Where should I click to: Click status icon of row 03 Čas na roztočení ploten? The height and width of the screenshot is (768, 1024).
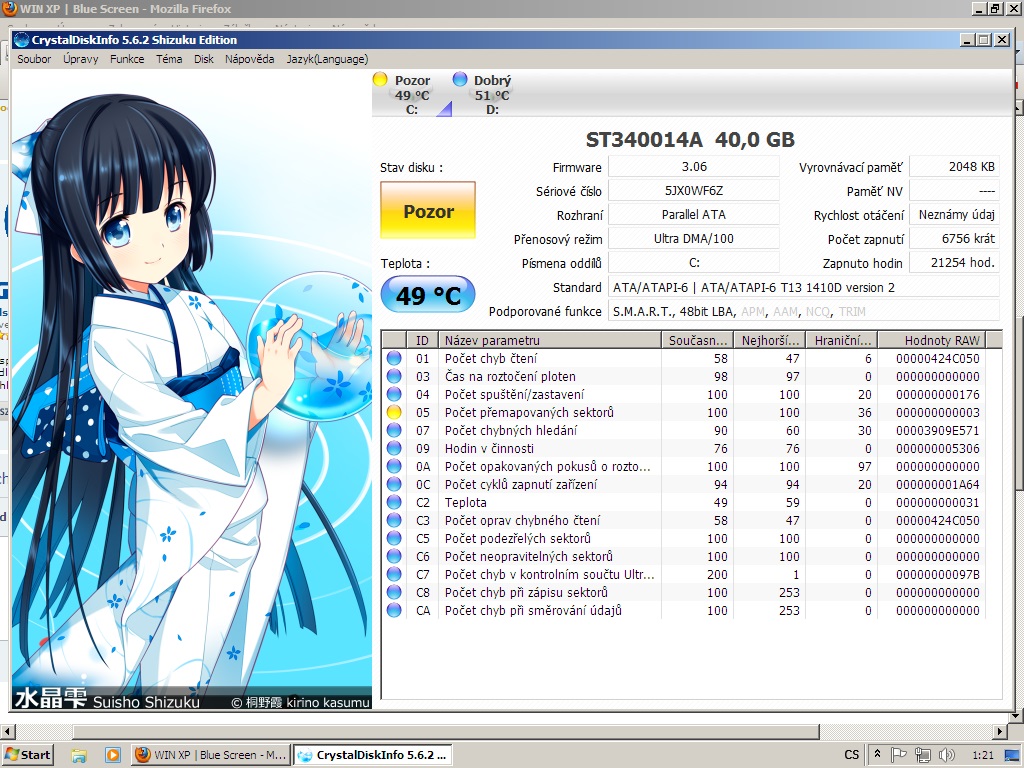394,376
